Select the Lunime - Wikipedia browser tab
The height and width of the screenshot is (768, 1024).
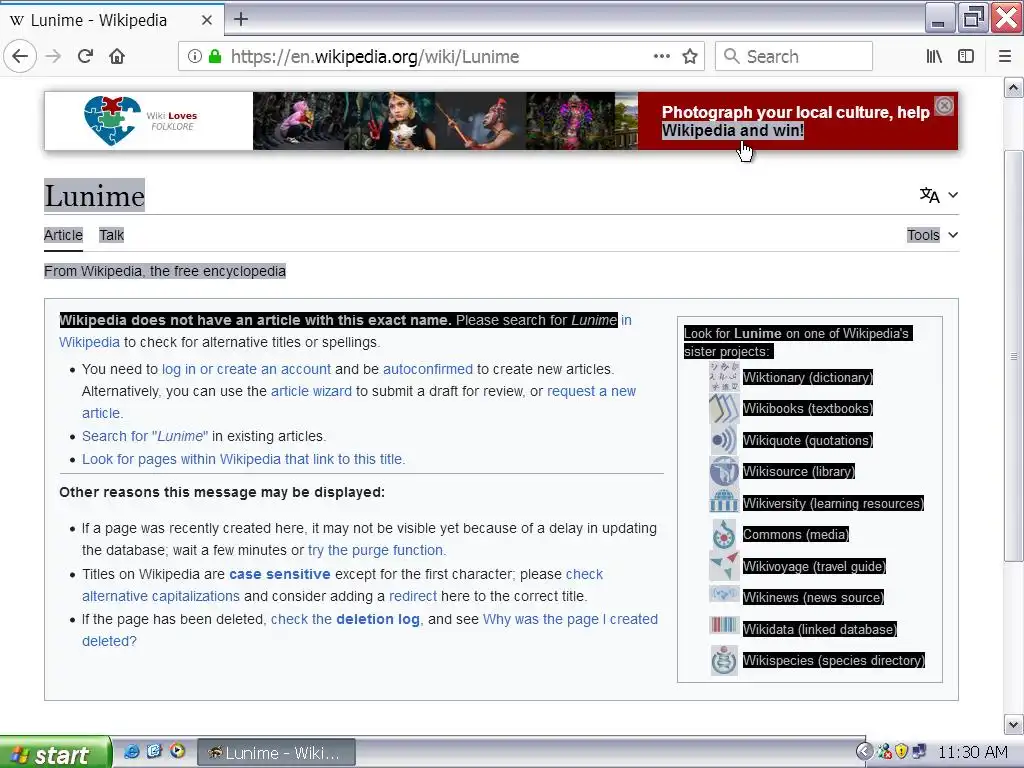pos(111,20)
